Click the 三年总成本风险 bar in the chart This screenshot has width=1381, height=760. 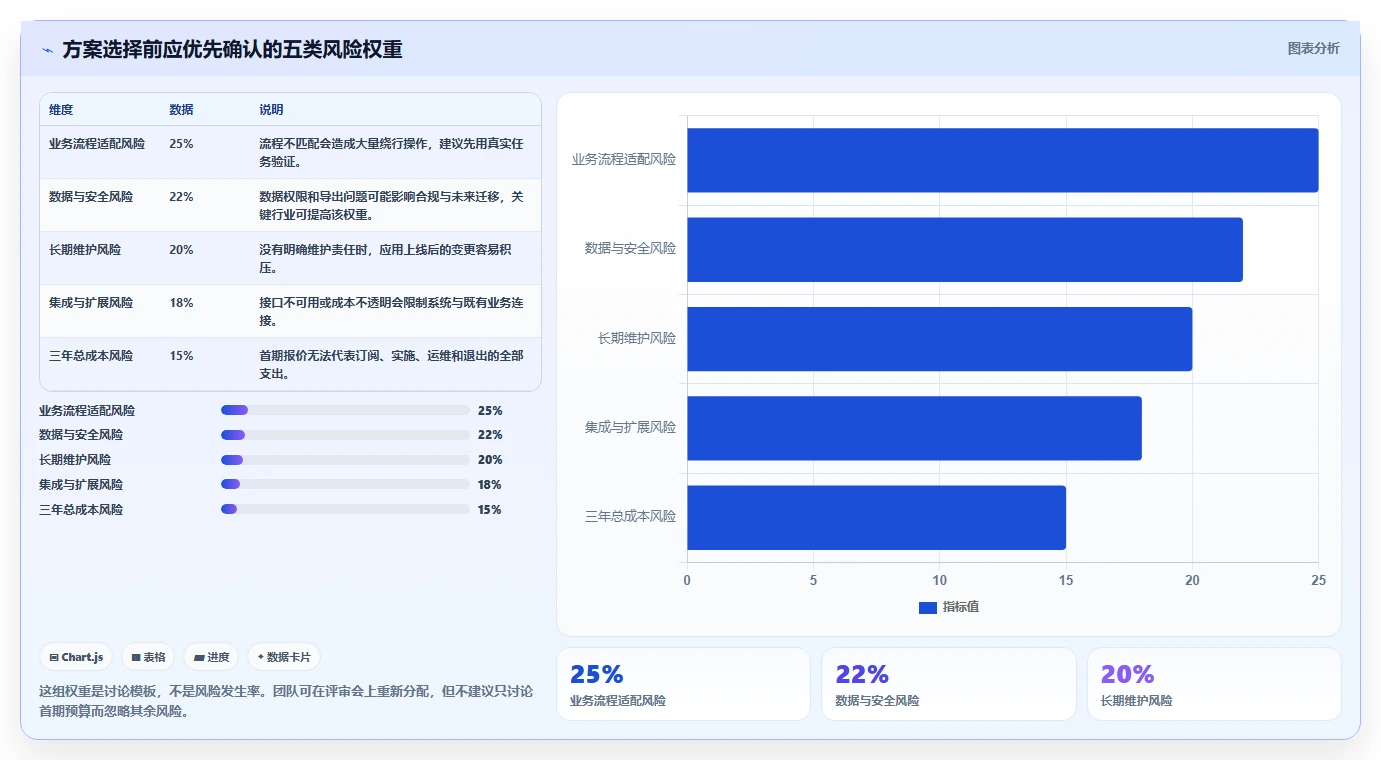tap(876, 517)
